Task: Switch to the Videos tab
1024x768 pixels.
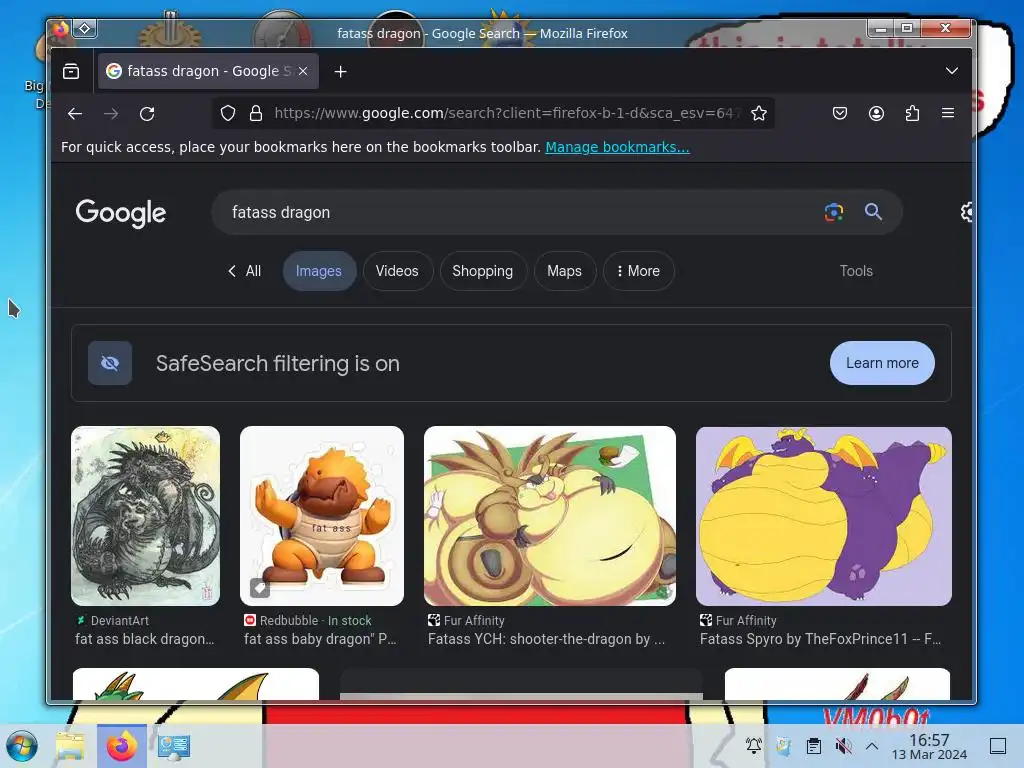Action: pyautogui.click(x=397, y=271)
